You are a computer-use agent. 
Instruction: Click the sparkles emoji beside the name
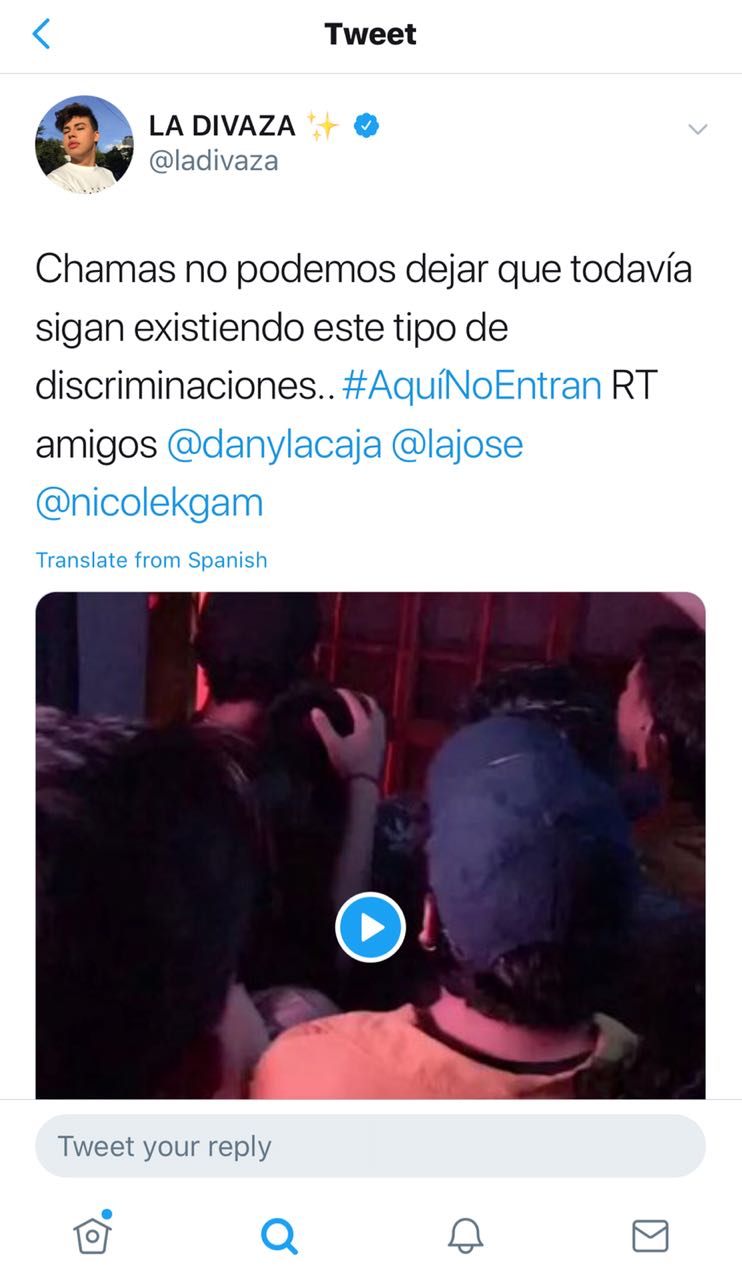(323, 126)
